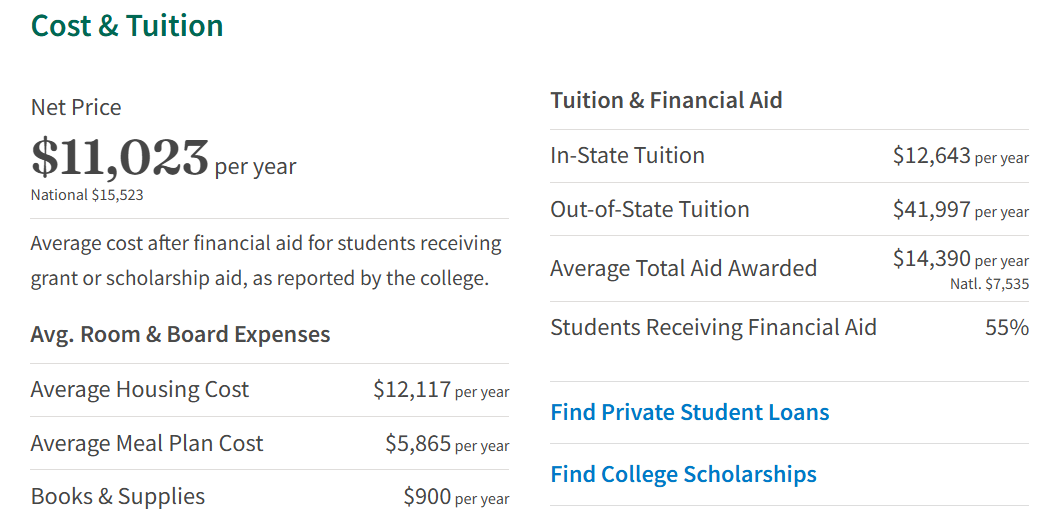Open the Find College Scholarships link
The width and height of the screenshot is (1062, 528).
pyautogui.click(x=683, y=474)
